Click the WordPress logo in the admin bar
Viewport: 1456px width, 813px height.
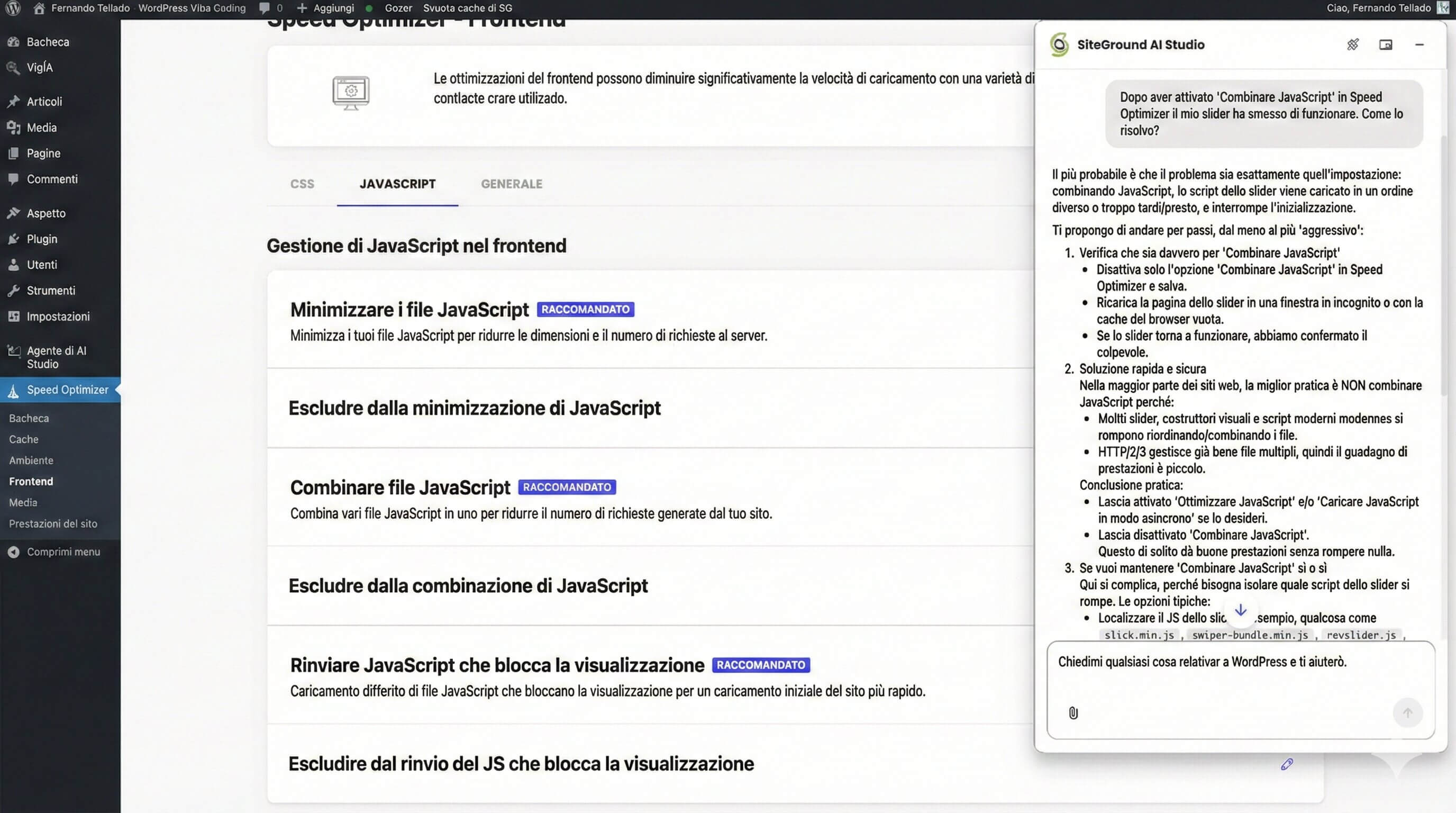pos(13,8)
